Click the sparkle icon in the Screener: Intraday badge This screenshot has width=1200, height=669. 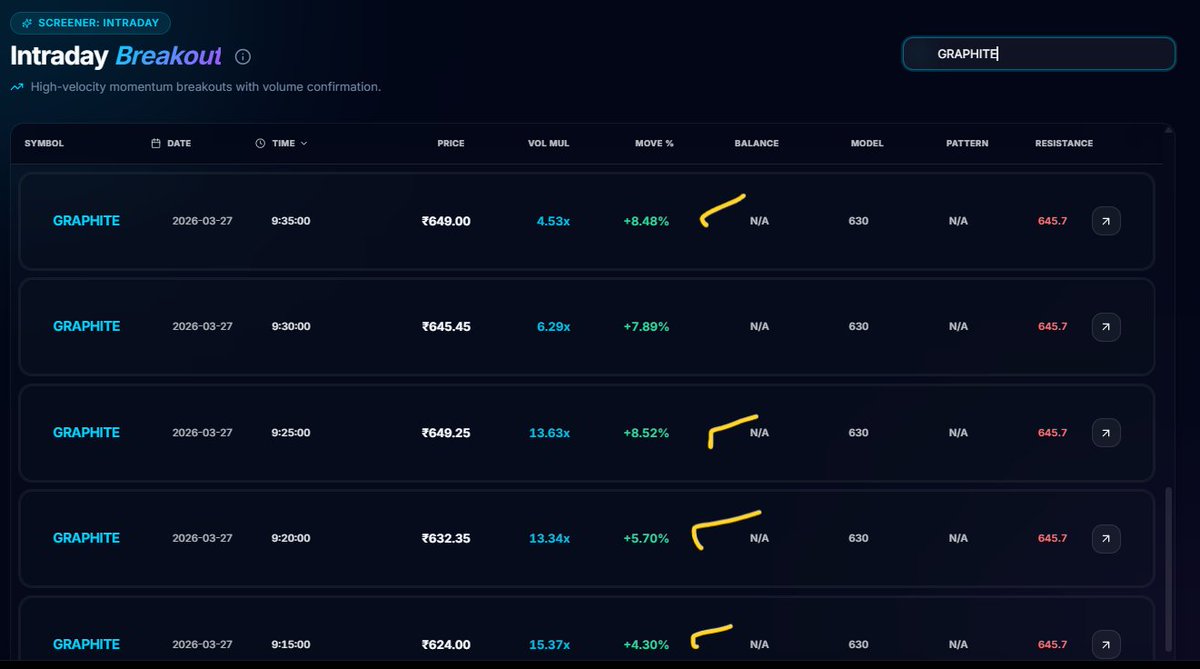pyautogui.click(x=27, y=23)
